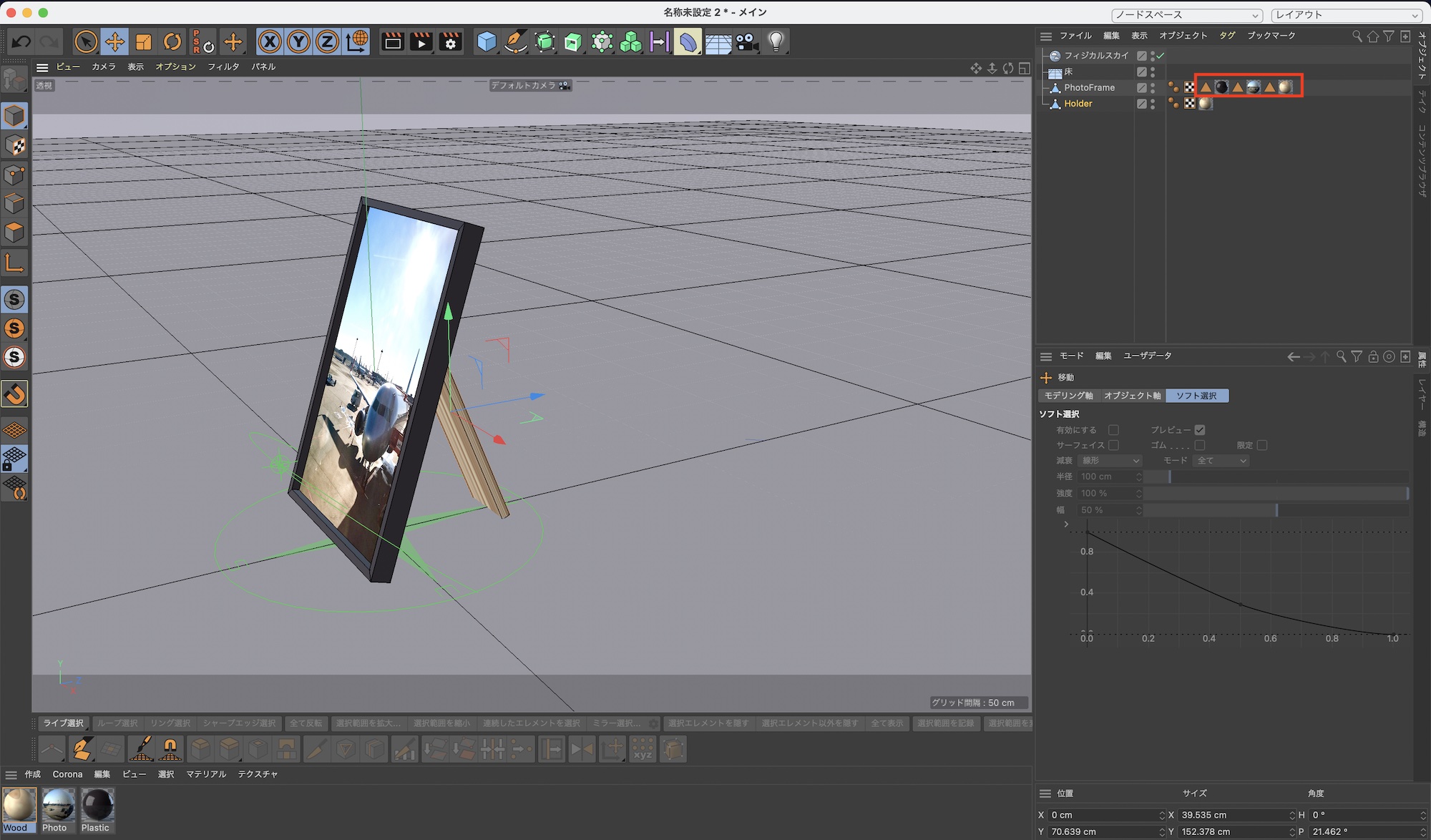Click the ループ選択 button
The image size is (1431, 840).
[117, 723]
